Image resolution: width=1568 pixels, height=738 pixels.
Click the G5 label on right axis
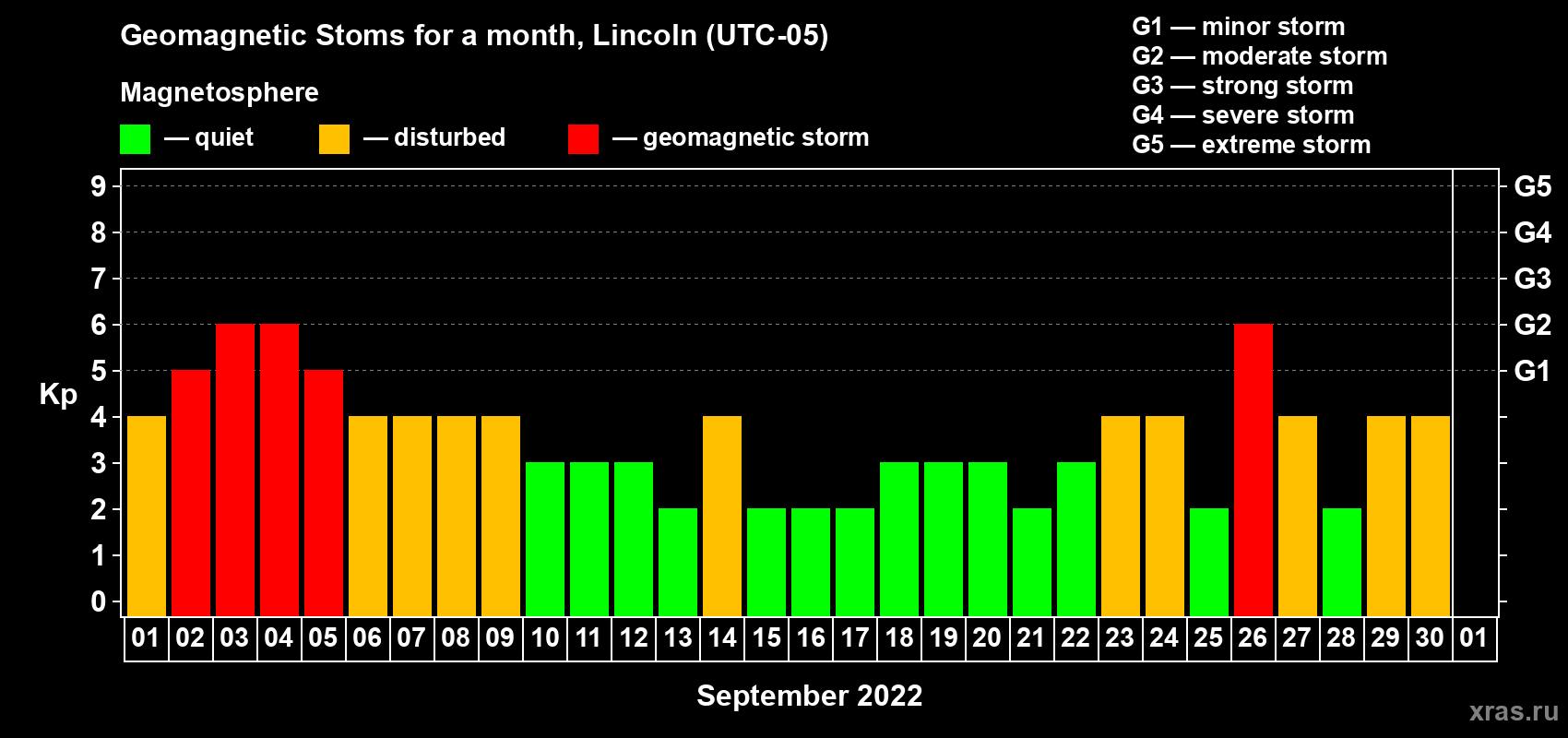click(1533, 186)
